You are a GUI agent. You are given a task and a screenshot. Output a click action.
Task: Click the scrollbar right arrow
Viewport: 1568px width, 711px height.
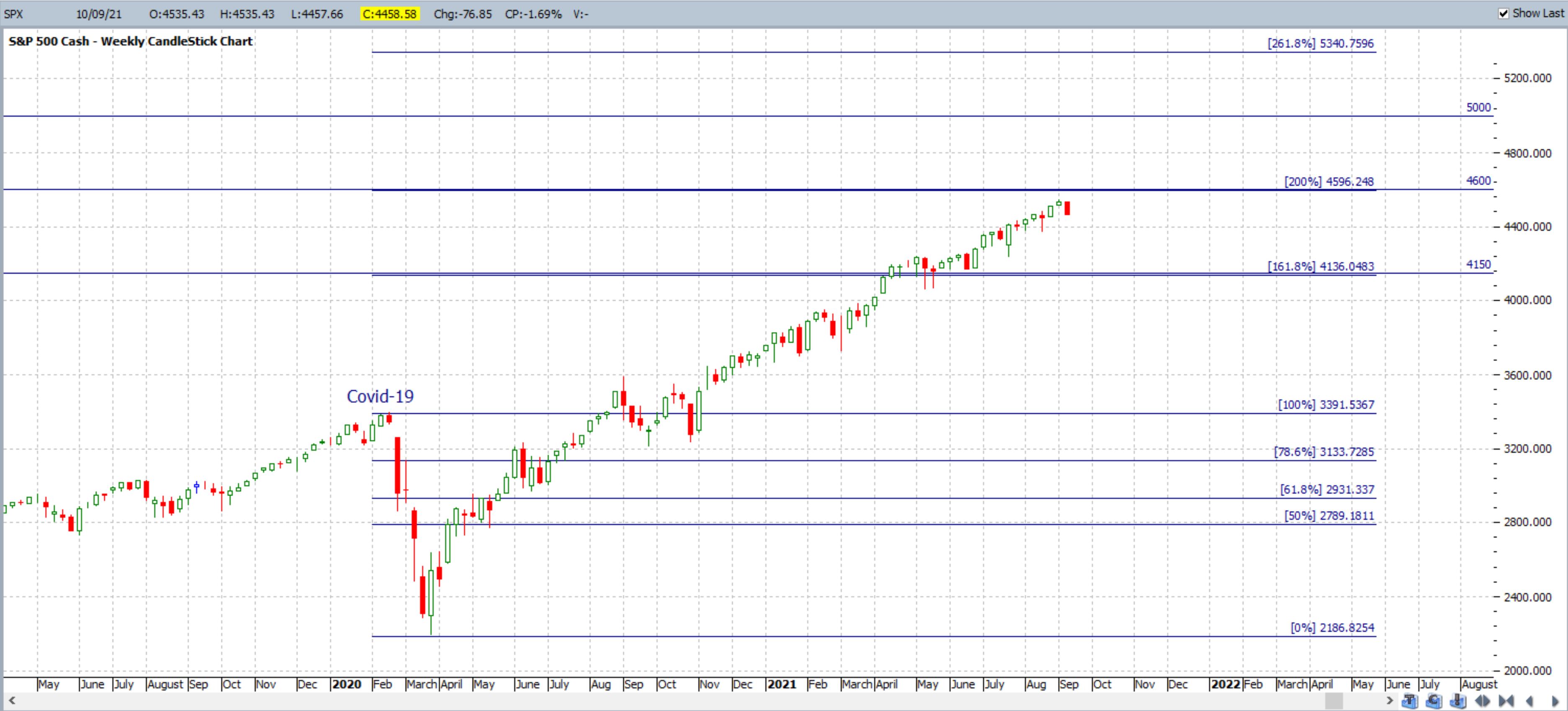(x=1390, y=701)
